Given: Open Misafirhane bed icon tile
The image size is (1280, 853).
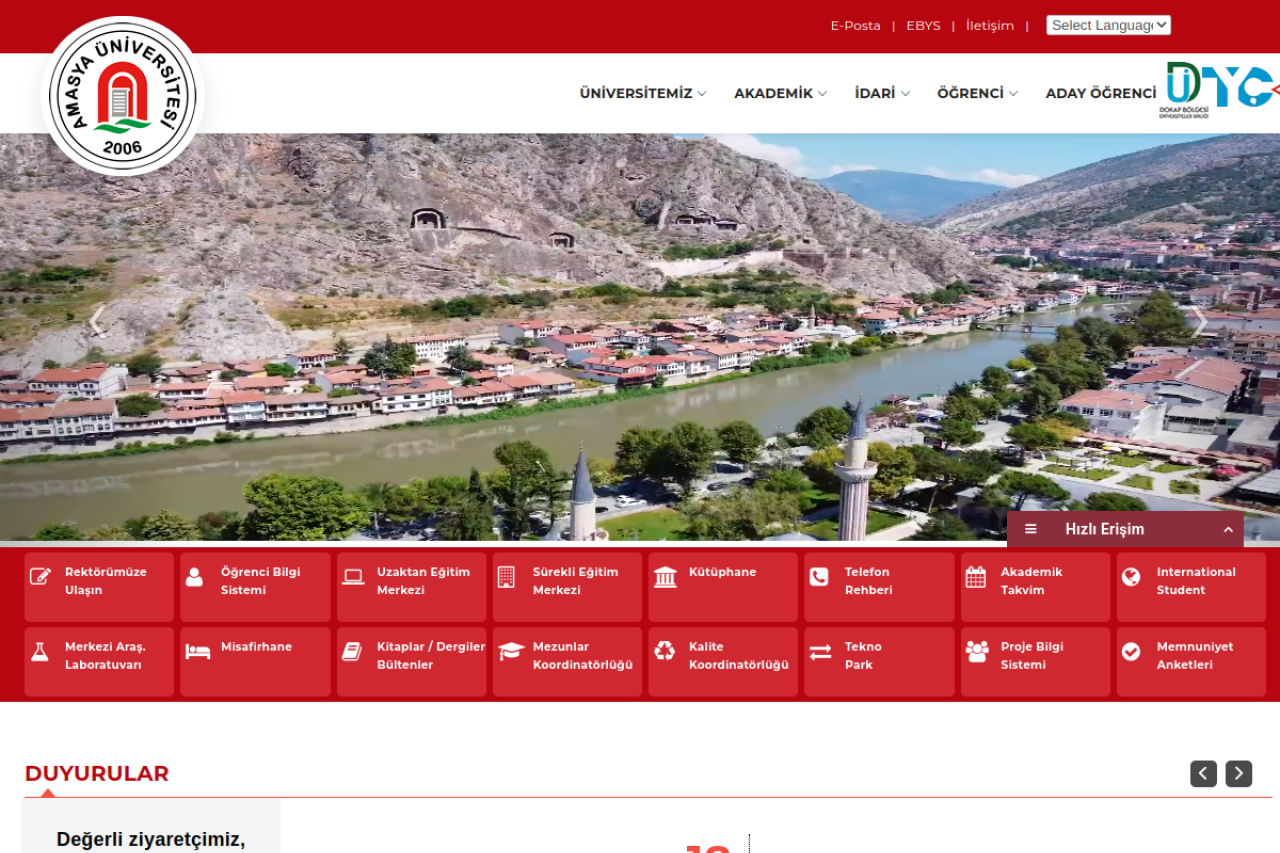Looking at the screenshot, I should pos(197,651).
